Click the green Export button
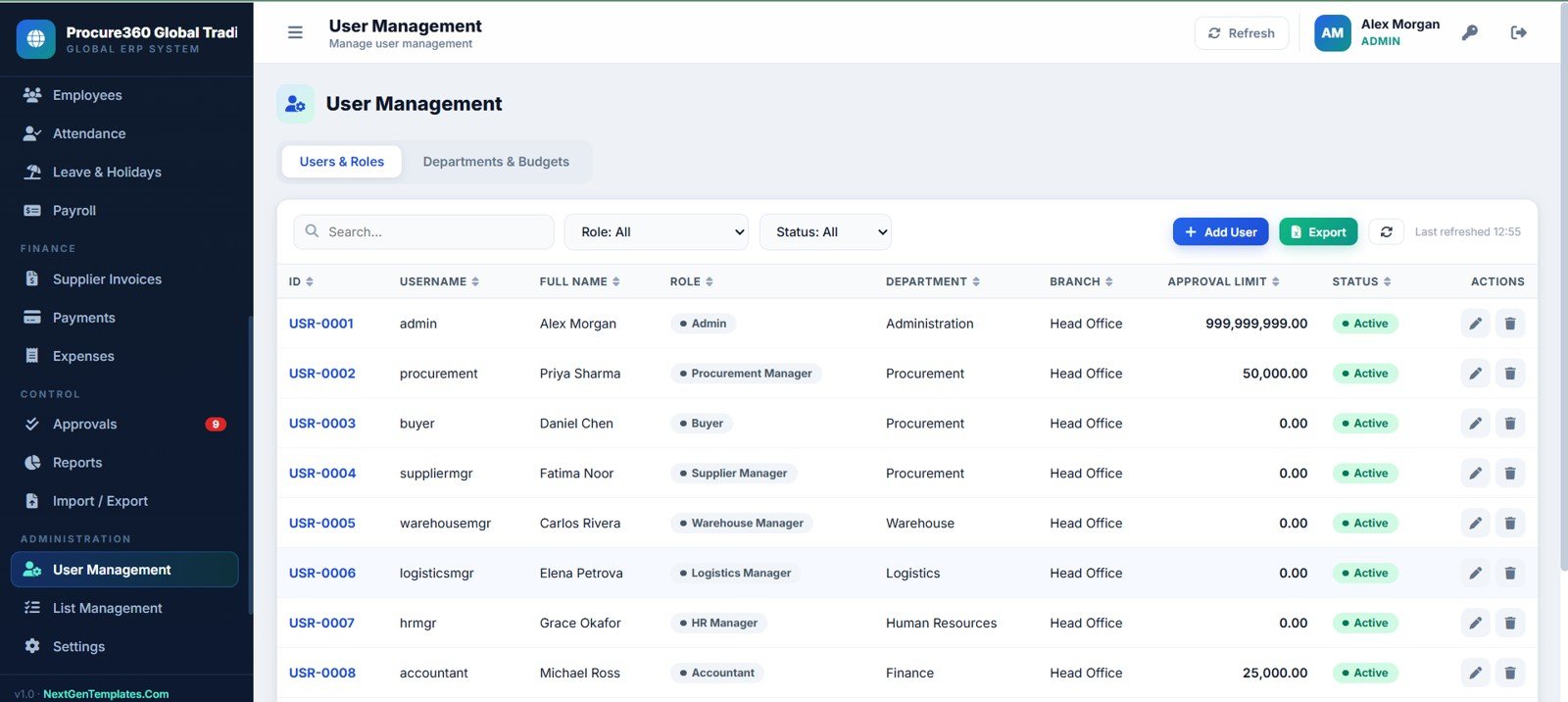 tap(1318, 232)
